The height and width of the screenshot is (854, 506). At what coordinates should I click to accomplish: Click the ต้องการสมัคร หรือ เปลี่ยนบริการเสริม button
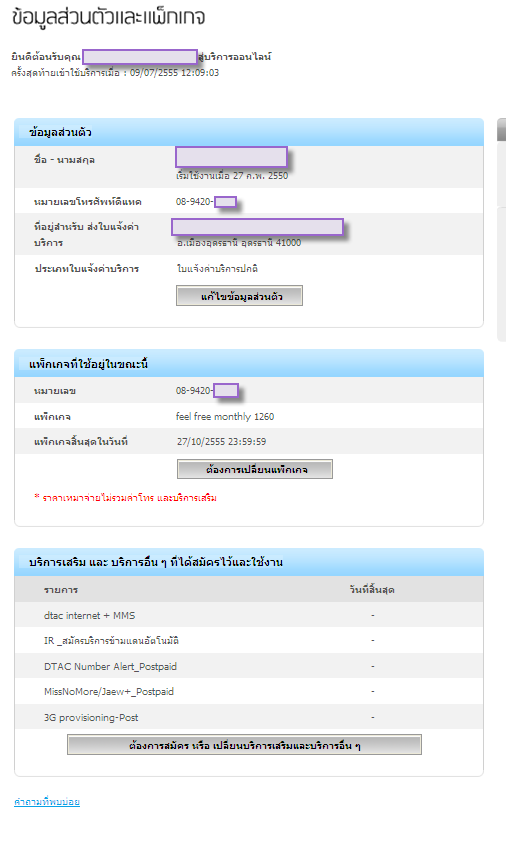click(244, 745)
